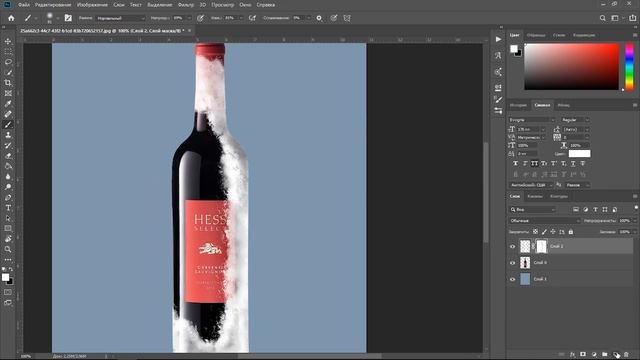Close the open document tab
Screen dimensions: 640x360
pos(189,31)
